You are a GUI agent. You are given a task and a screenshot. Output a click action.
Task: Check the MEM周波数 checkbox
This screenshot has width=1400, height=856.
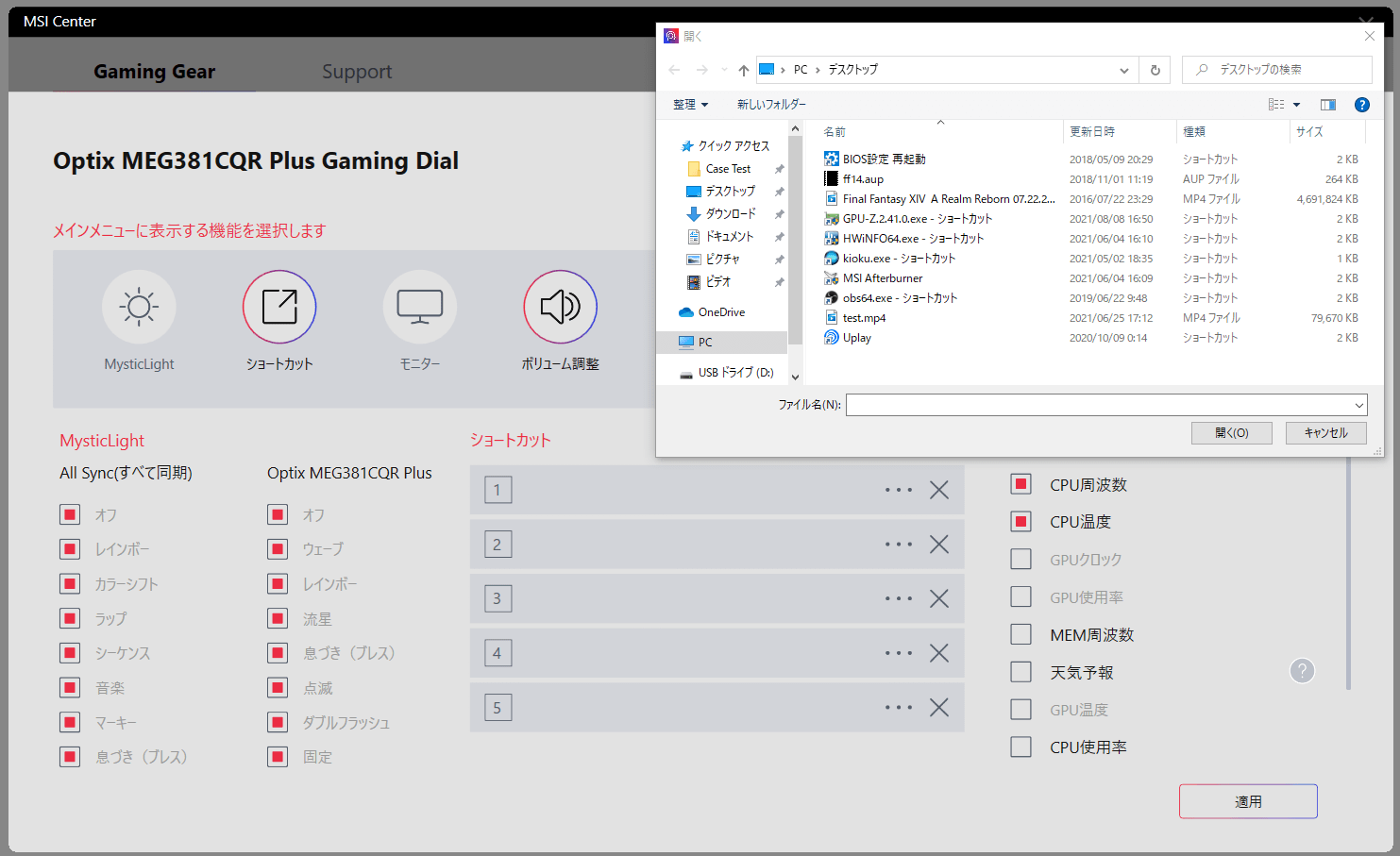pos(1020,634)
